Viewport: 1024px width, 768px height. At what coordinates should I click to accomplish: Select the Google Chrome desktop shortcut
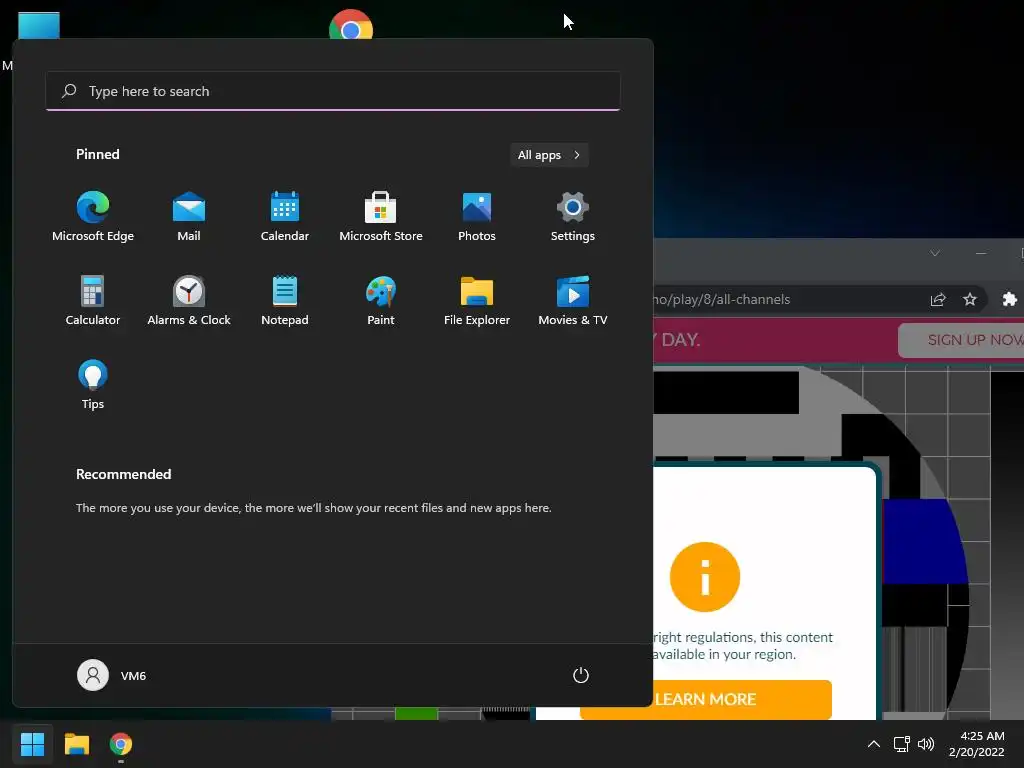(351, 25)
